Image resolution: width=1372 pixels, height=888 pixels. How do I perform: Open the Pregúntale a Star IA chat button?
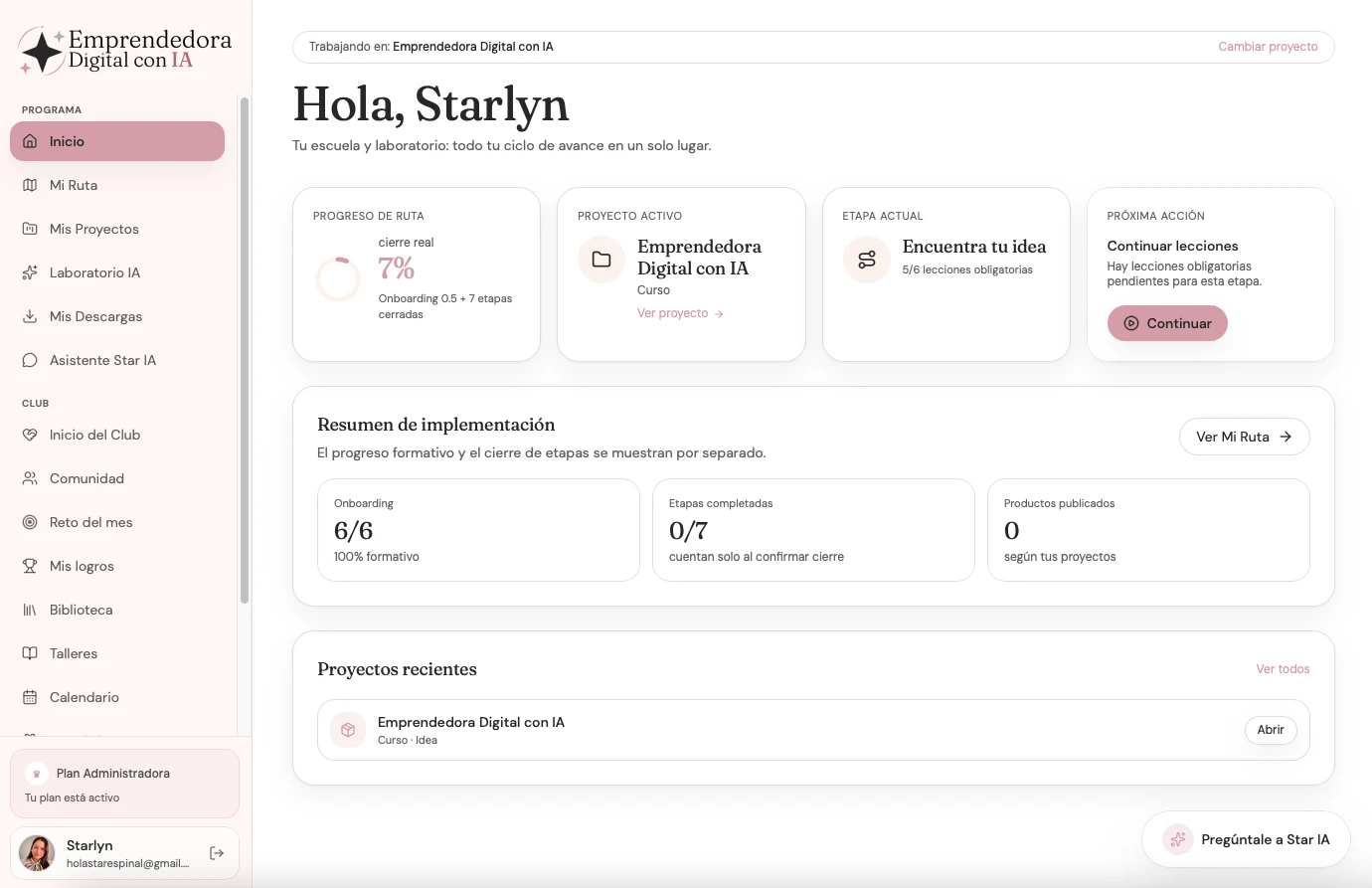(x=1246, y=839)
